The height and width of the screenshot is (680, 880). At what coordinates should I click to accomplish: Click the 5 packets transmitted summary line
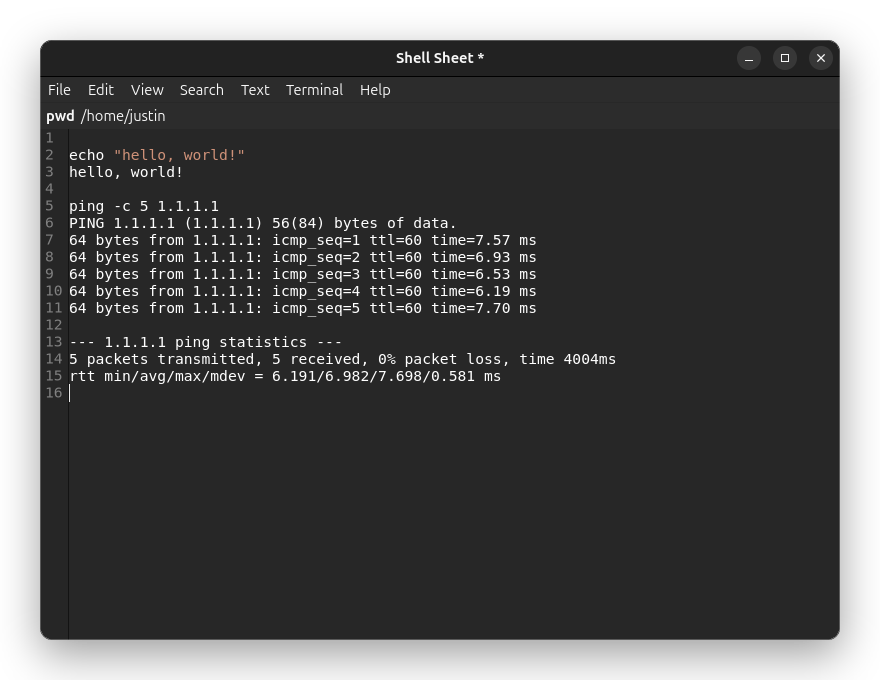342,359
